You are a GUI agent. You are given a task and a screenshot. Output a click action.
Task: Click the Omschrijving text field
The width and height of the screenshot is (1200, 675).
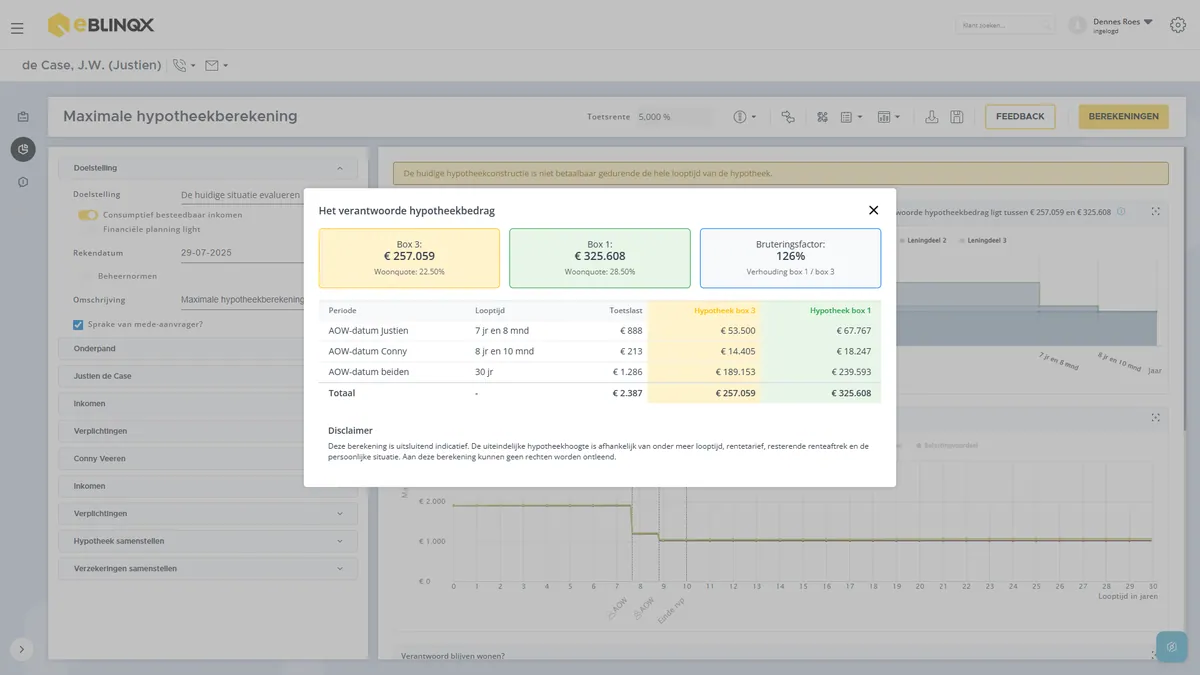241,299
